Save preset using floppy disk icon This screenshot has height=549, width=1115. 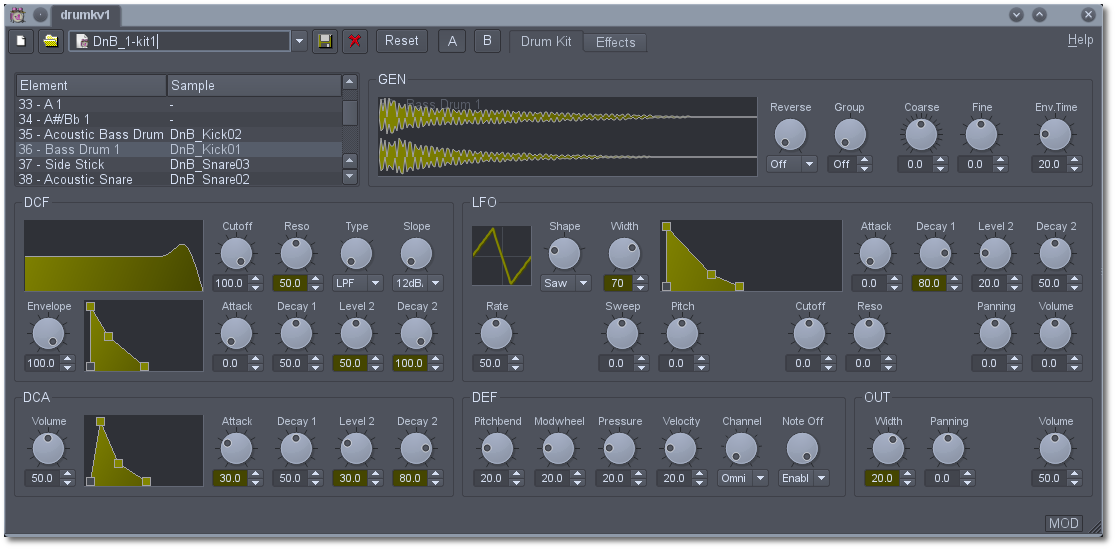[x=325, y=41]
